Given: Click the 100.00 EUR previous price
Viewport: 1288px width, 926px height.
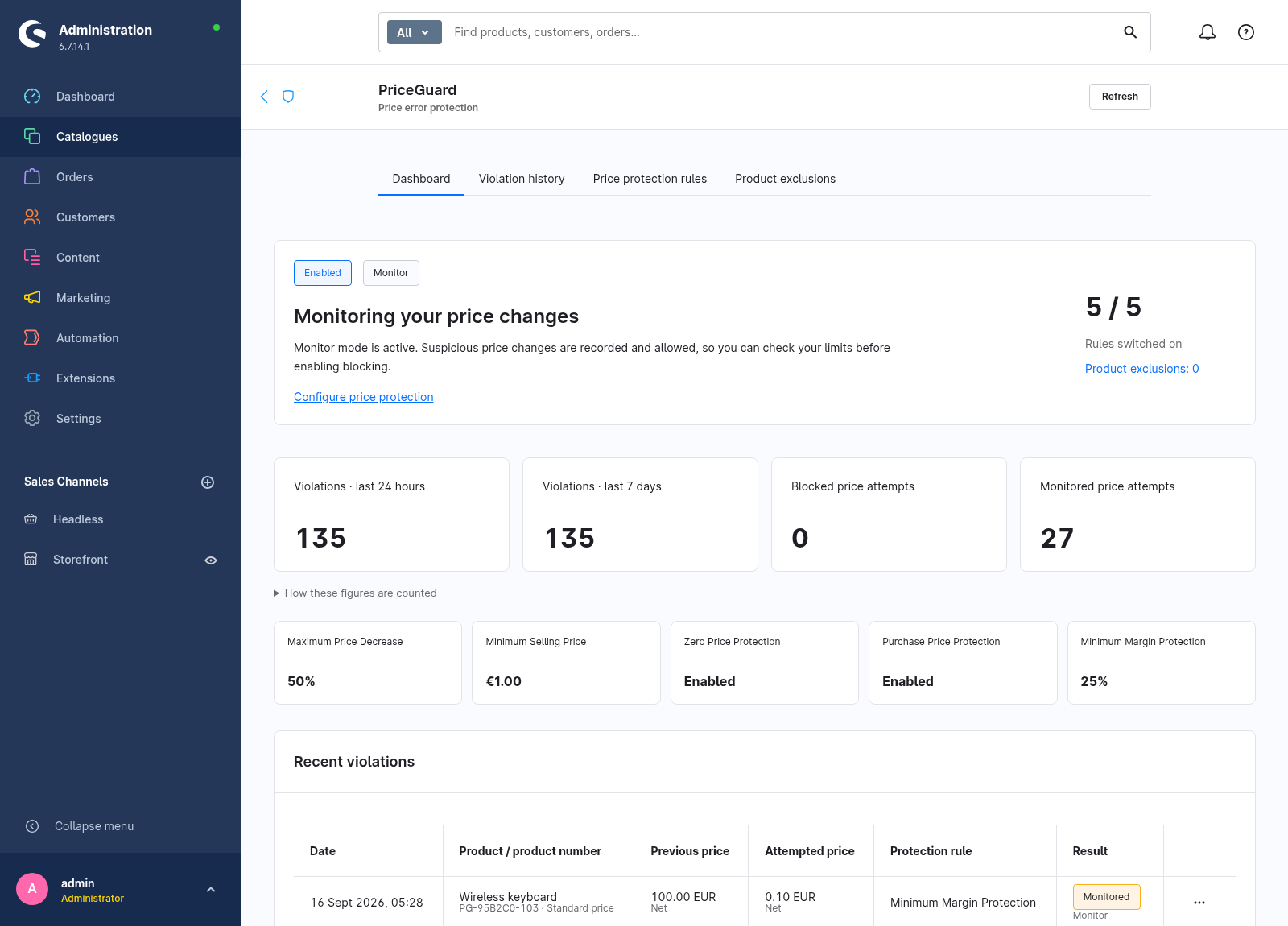Looking at the screenshot, I should click(x=683, y=897).
